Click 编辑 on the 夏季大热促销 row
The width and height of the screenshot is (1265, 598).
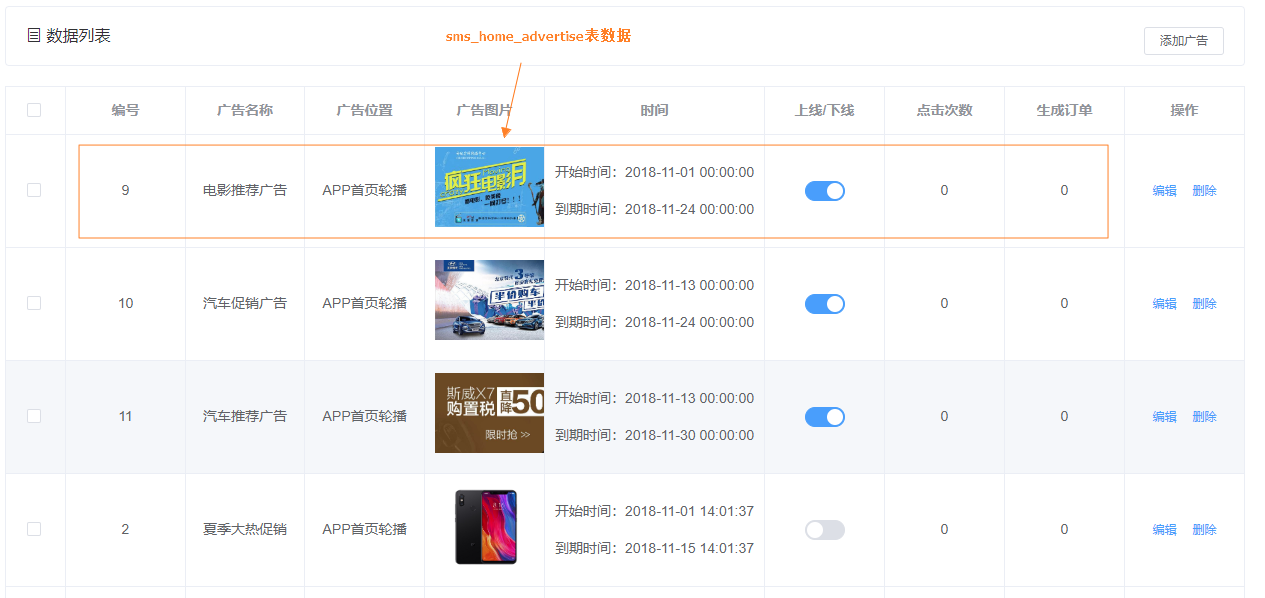1164,529
